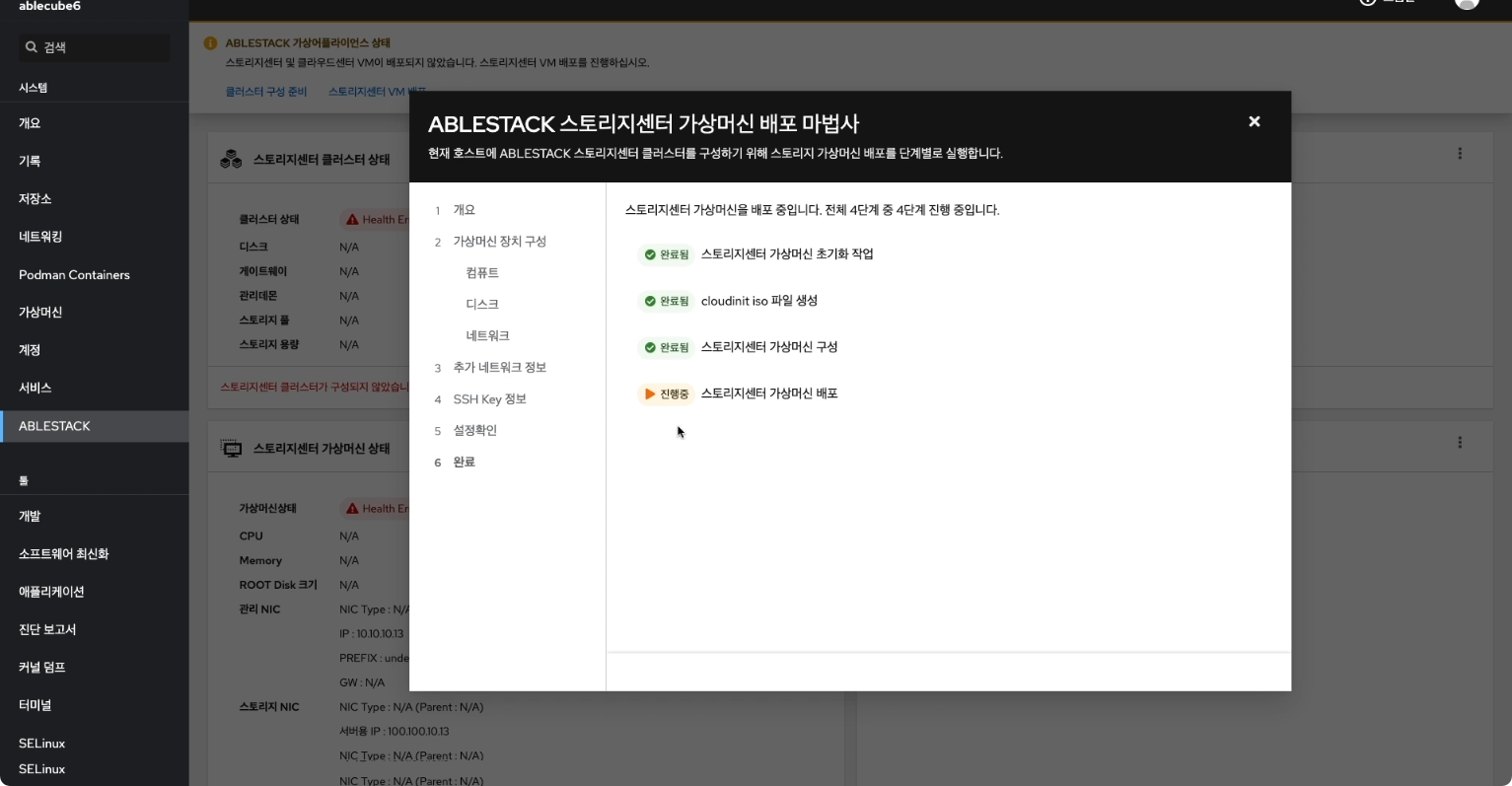The width and height of the screenshot is (1512, 786).
Task: Click the 진행중 badge for 스토리지센터 가상머신 배포
Action: (666, 393)
